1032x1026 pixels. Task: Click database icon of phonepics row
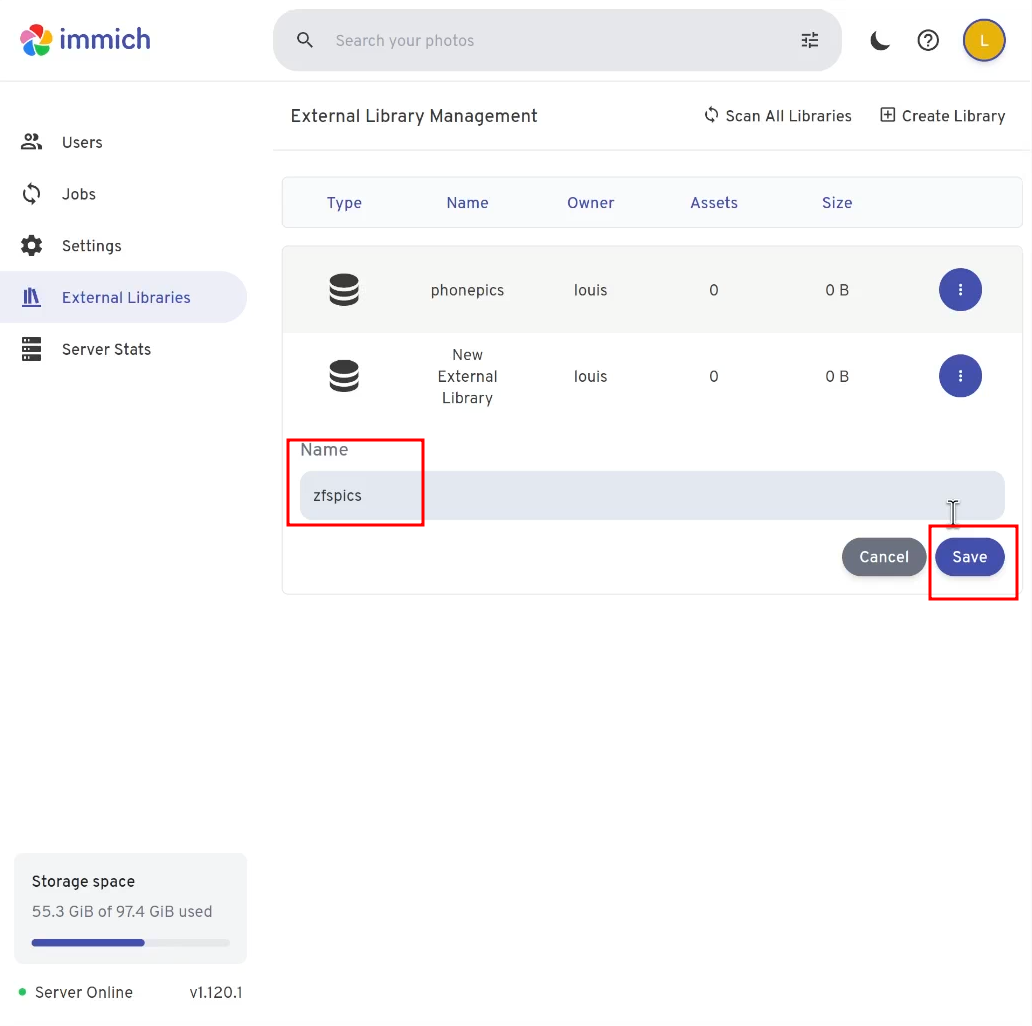coord(344,290)
